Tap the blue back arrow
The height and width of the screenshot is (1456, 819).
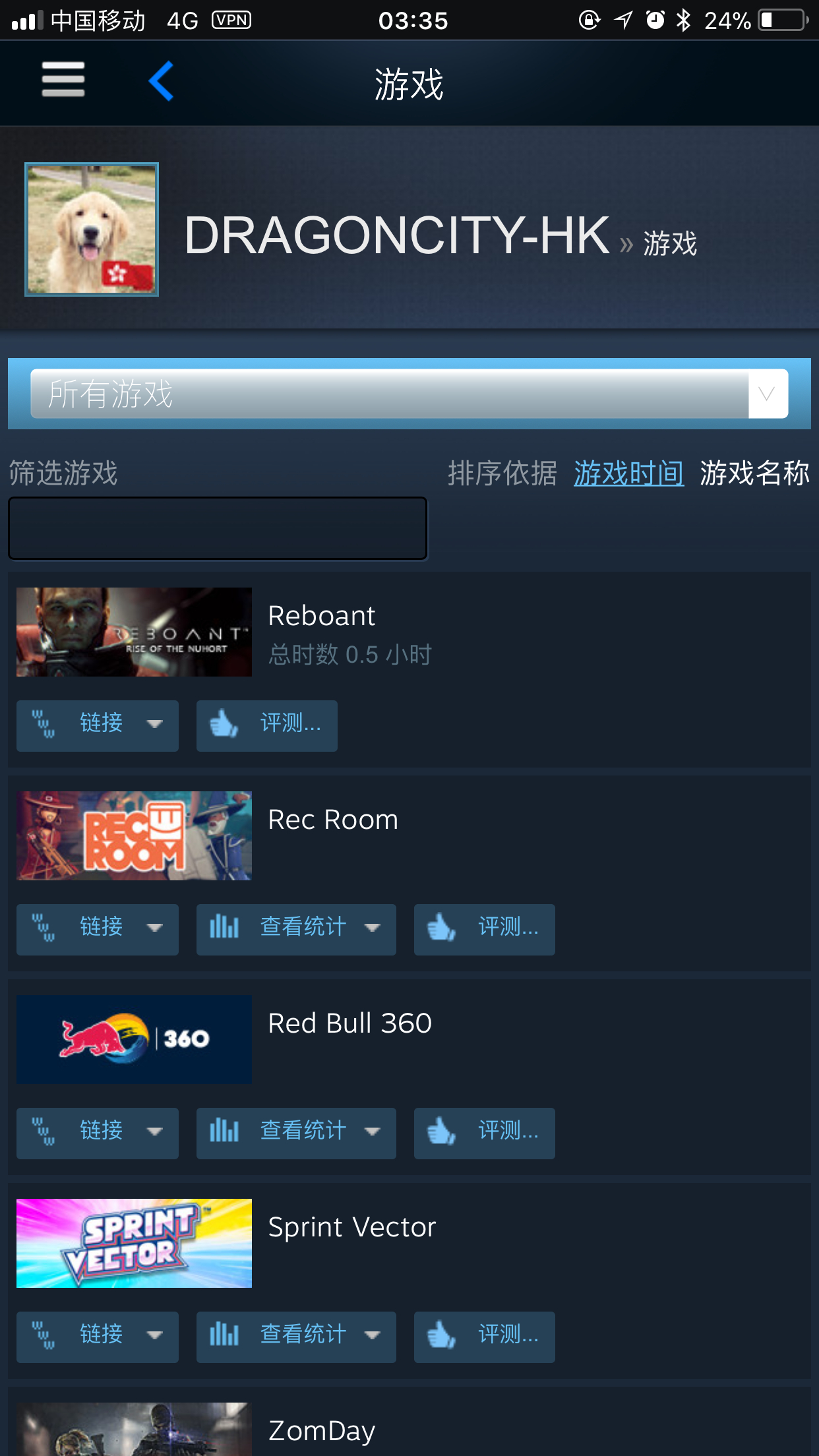162,81
